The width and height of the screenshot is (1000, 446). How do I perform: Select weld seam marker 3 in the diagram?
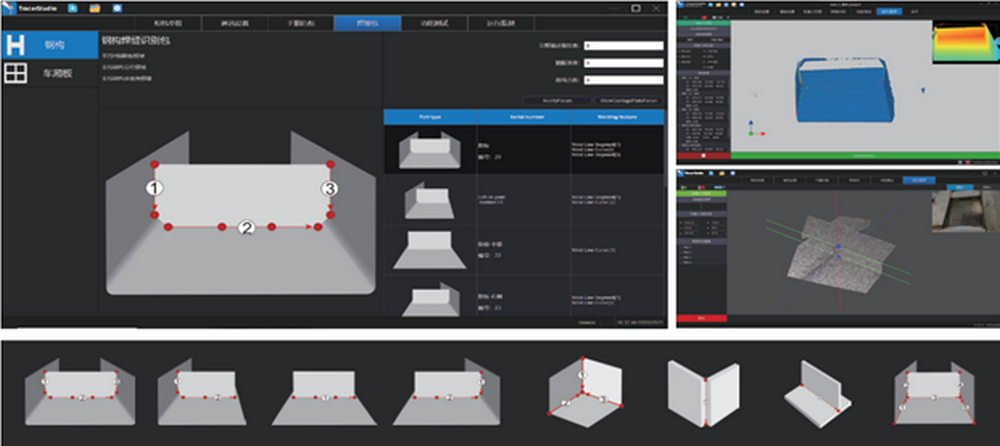click(326, 188)
